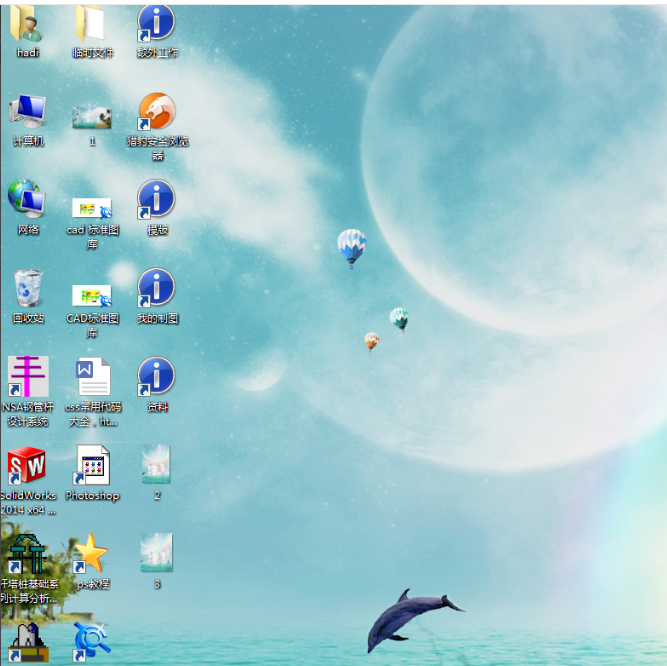The width and height of the screenshot is (667, 666).
Task: Select the image file named 1
Action: click(92, 117)
